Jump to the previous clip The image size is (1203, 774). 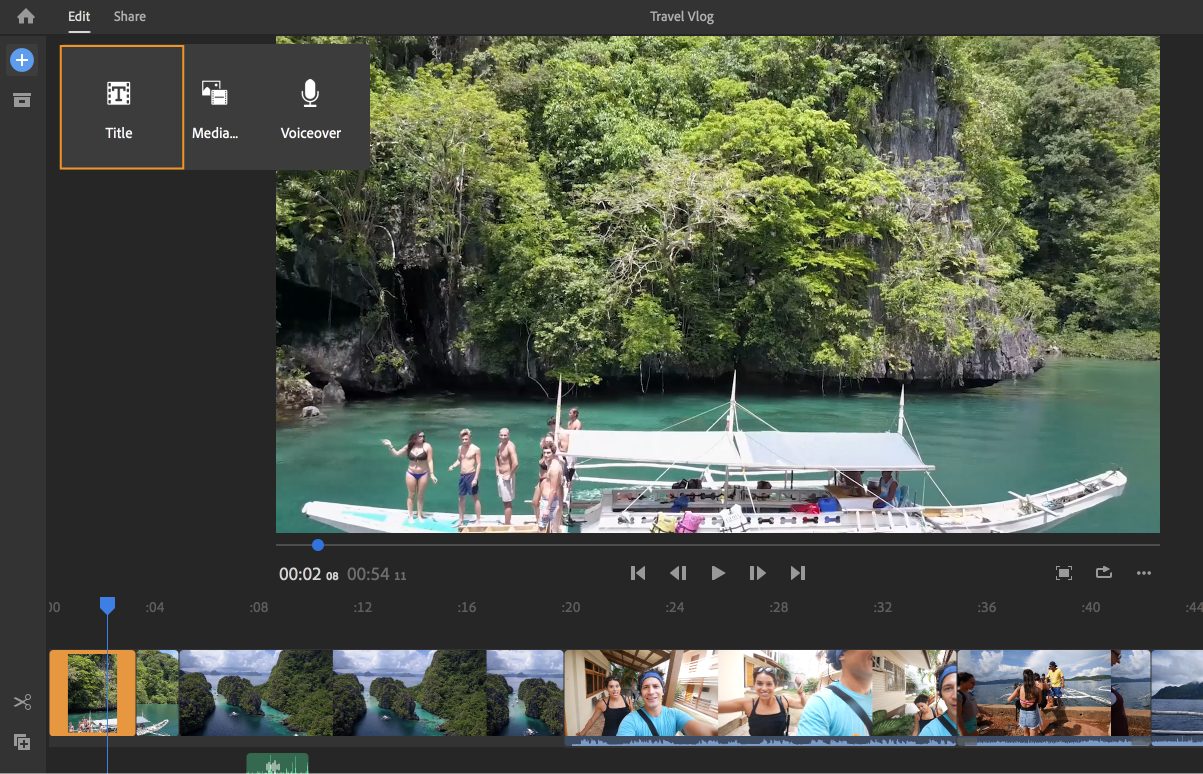tap(638, 573)
